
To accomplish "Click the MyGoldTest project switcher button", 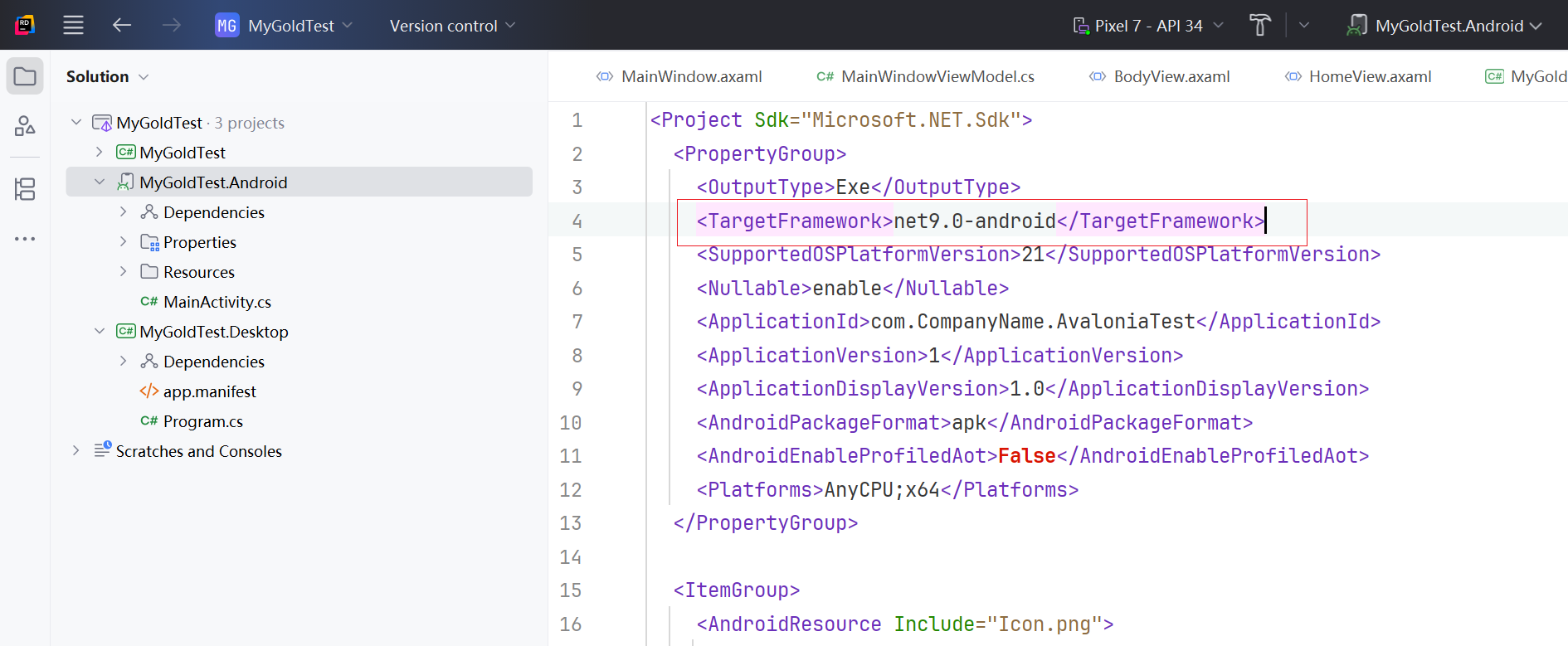I will click(x=284, y=26).
